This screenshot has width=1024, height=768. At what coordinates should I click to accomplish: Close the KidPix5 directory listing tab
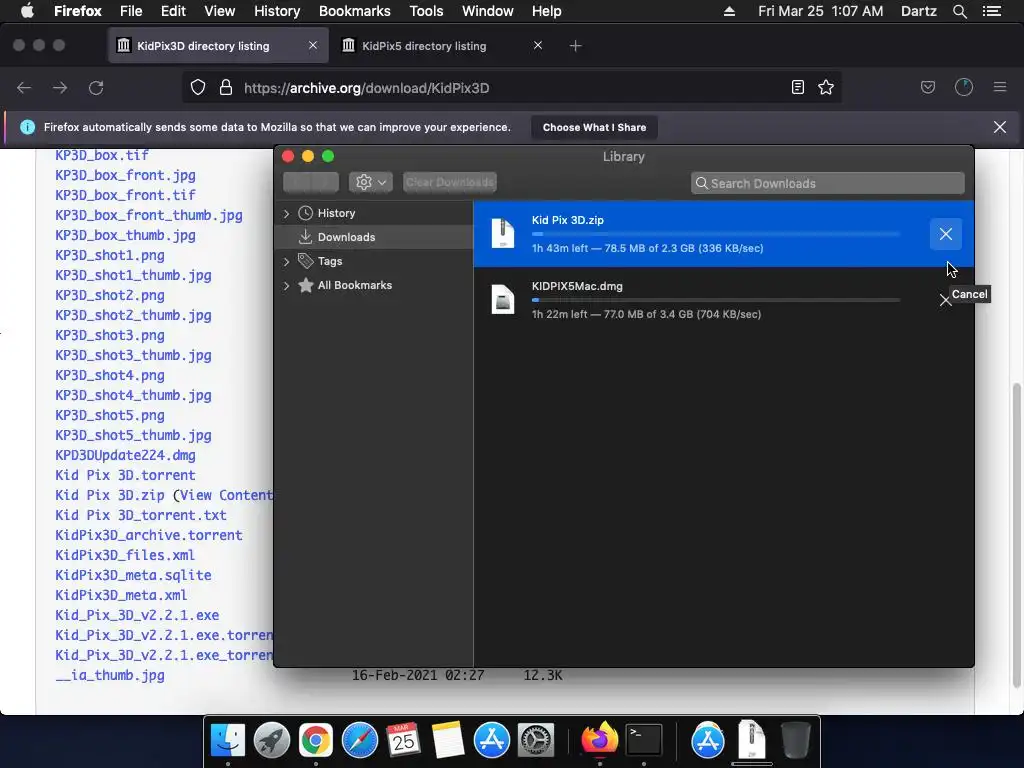(x=537, y=45)
